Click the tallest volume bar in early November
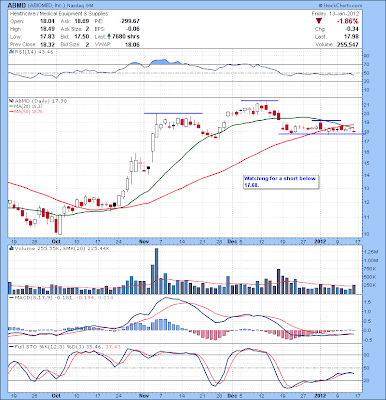 tap(156, 271)
